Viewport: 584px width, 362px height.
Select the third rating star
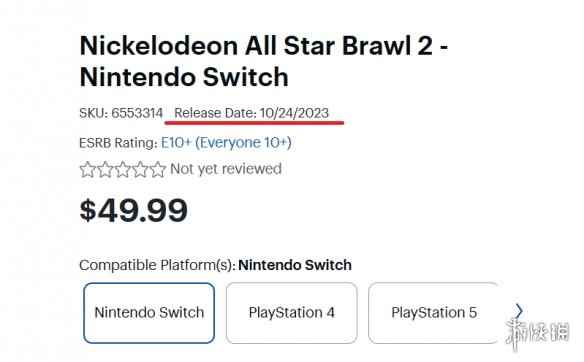pyautogui.click(x=123, y=169)
